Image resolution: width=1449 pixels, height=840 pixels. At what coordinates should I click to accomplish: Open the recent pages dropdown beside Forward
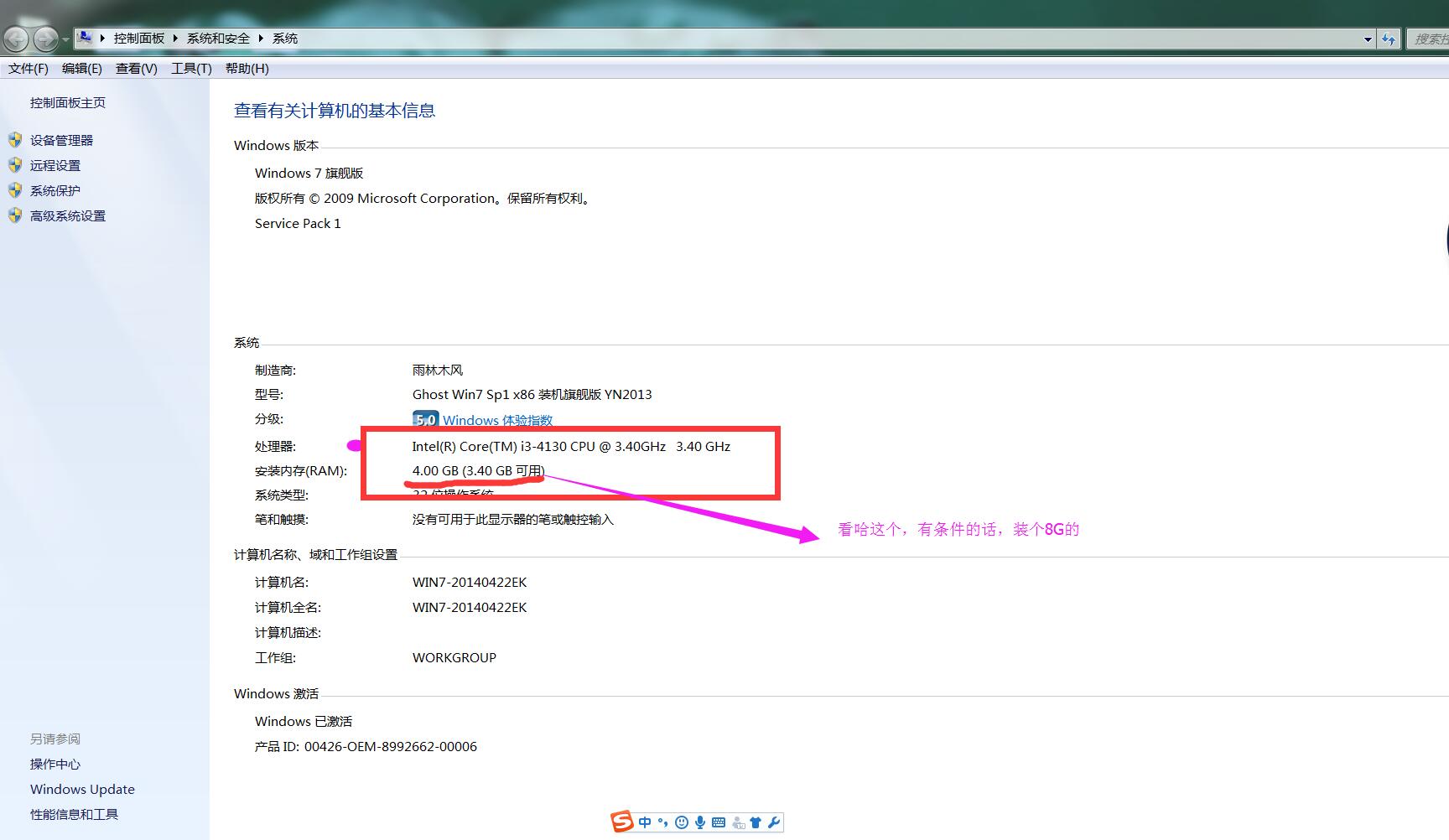tap(65, 39)
